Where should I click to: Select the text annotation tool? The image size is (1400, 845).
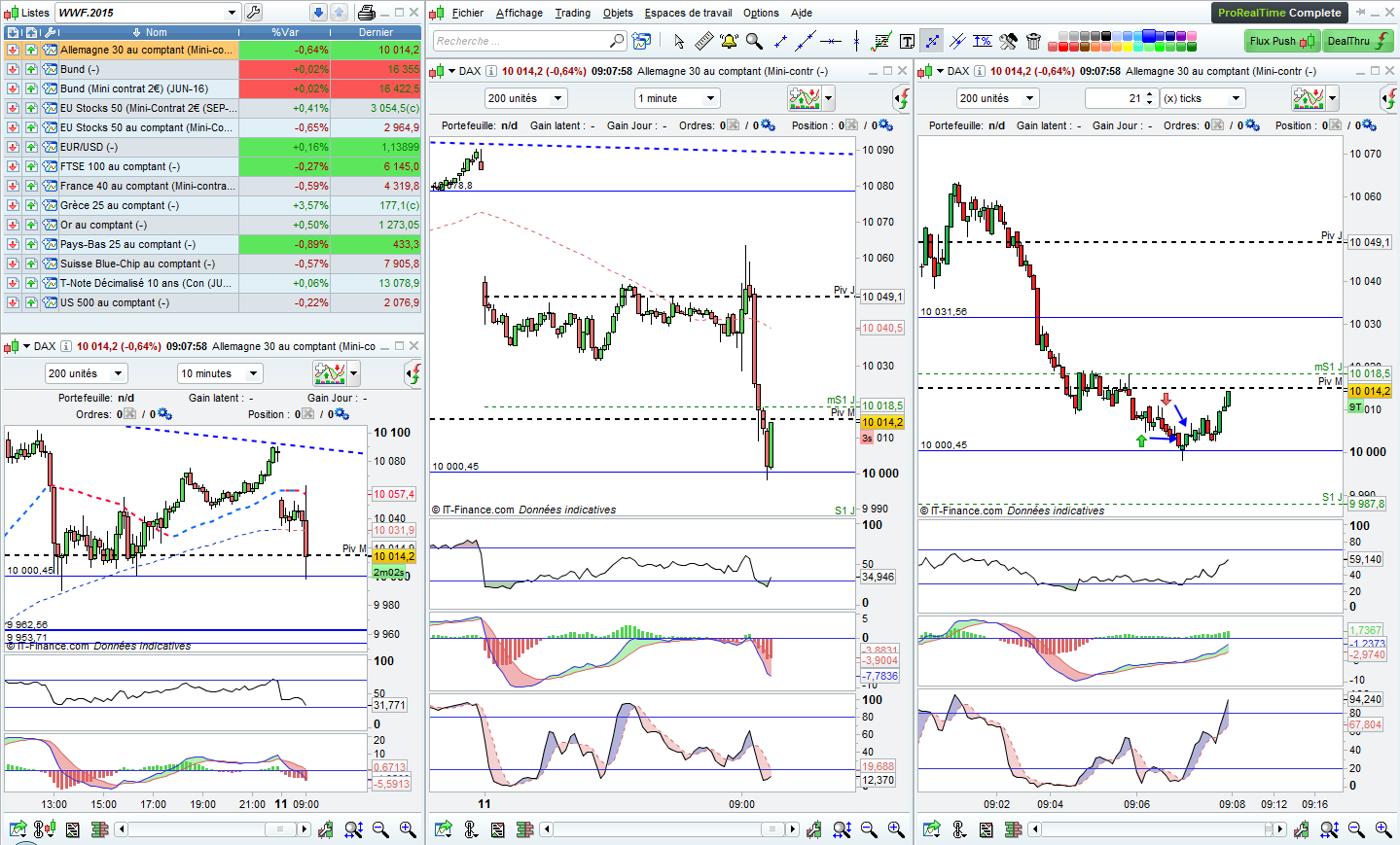click(907, 41)
